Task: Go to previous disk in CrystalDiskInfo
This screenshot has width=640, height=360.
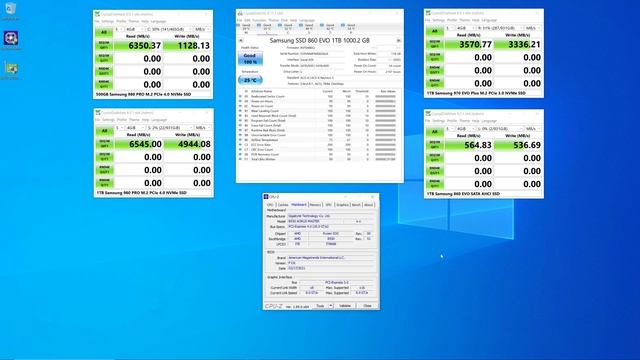Action: [241, 41]
